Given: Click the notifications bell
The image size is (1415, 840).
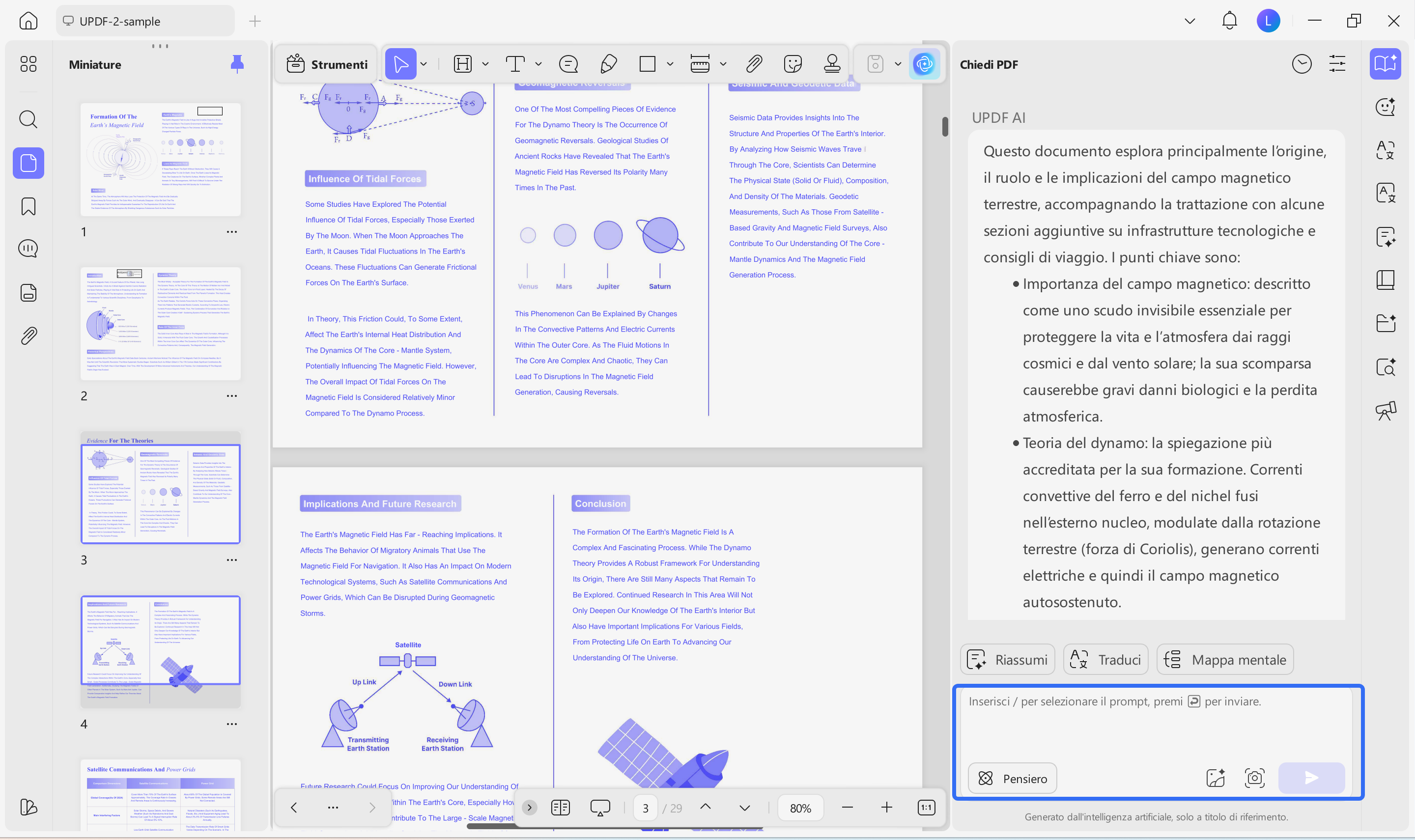Looking at the screenshot, I should pos(1229,21).
